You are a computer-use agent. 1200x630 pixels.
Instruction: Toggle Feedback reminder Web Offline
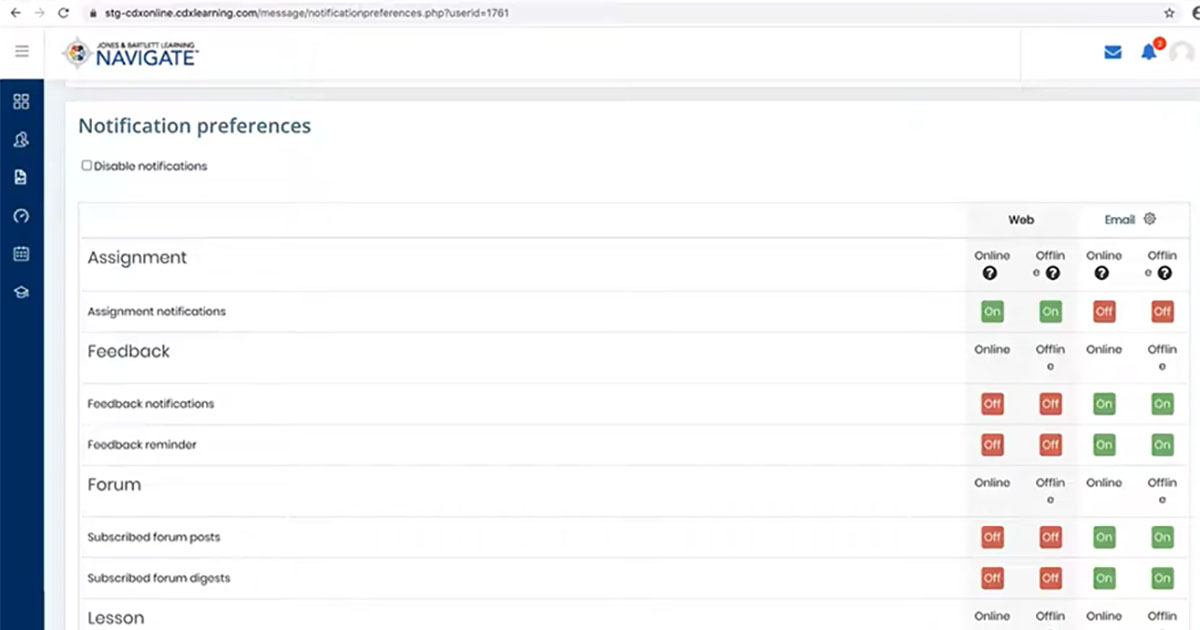[x=1050, y=445]
